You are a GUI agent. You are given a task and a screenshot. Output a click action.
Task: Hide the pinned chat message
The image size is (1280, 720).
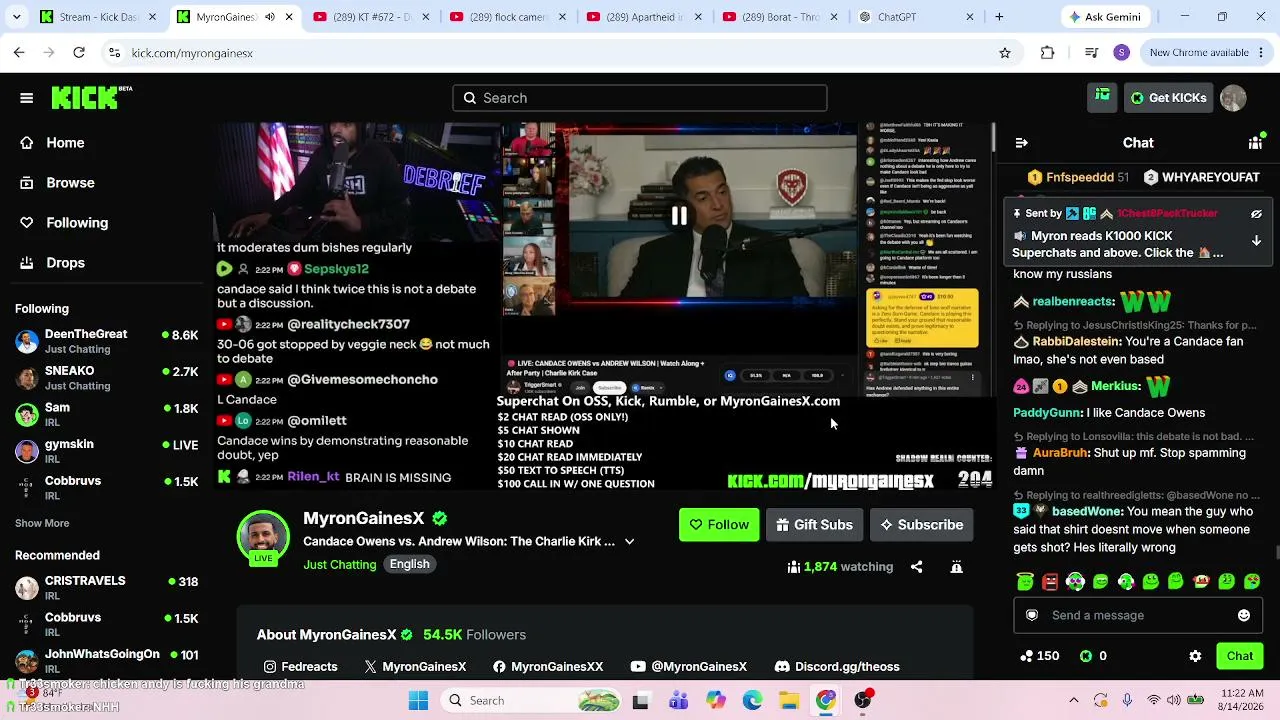pos(1256,214)
